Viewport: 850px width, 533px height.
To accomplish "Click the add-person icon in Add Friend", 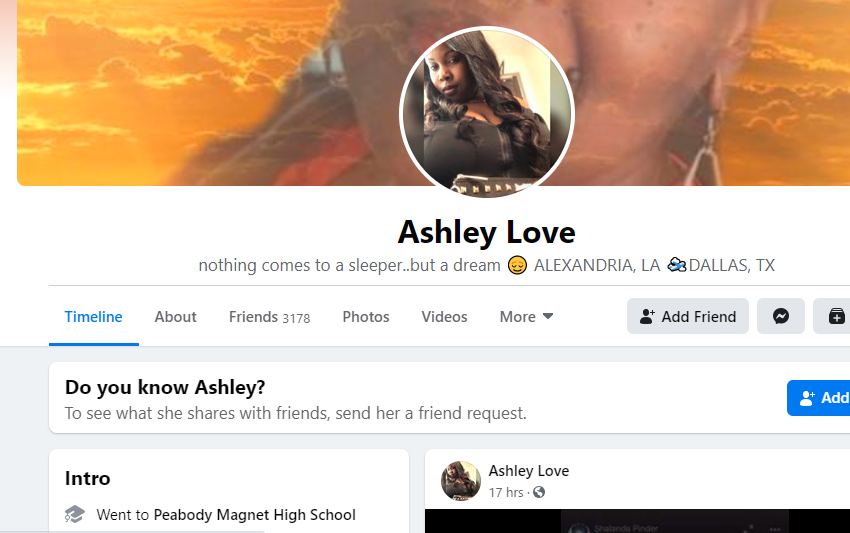I will point(647,316).
